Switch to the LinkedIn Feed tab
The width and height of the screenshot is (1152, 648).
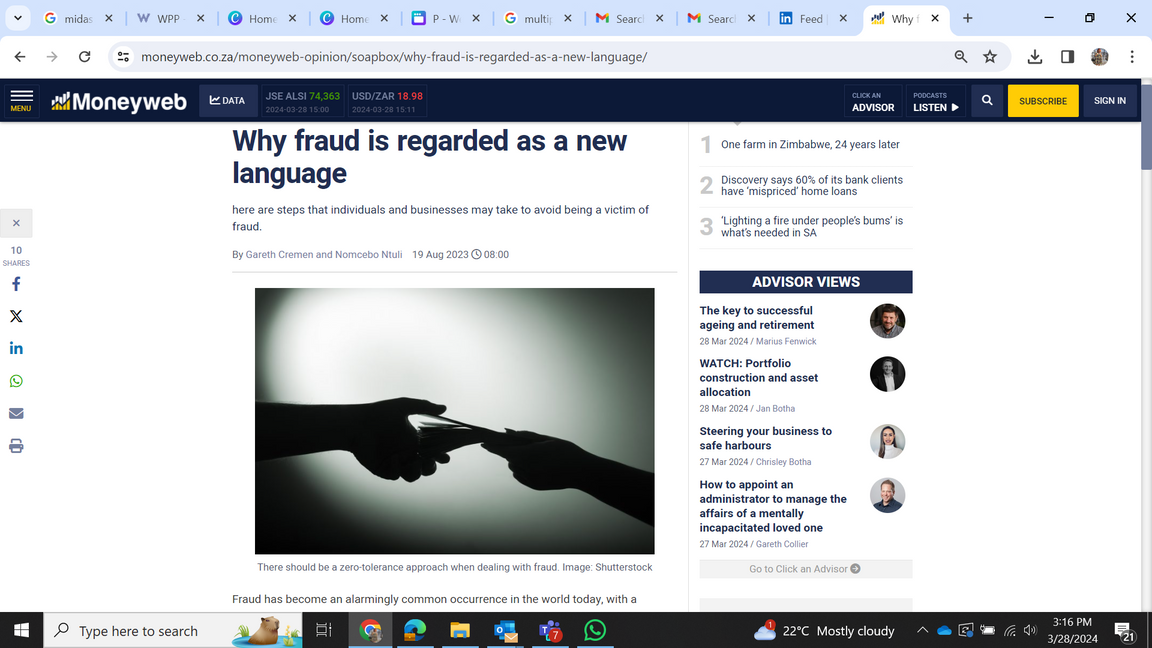click(x=814, y=18)
